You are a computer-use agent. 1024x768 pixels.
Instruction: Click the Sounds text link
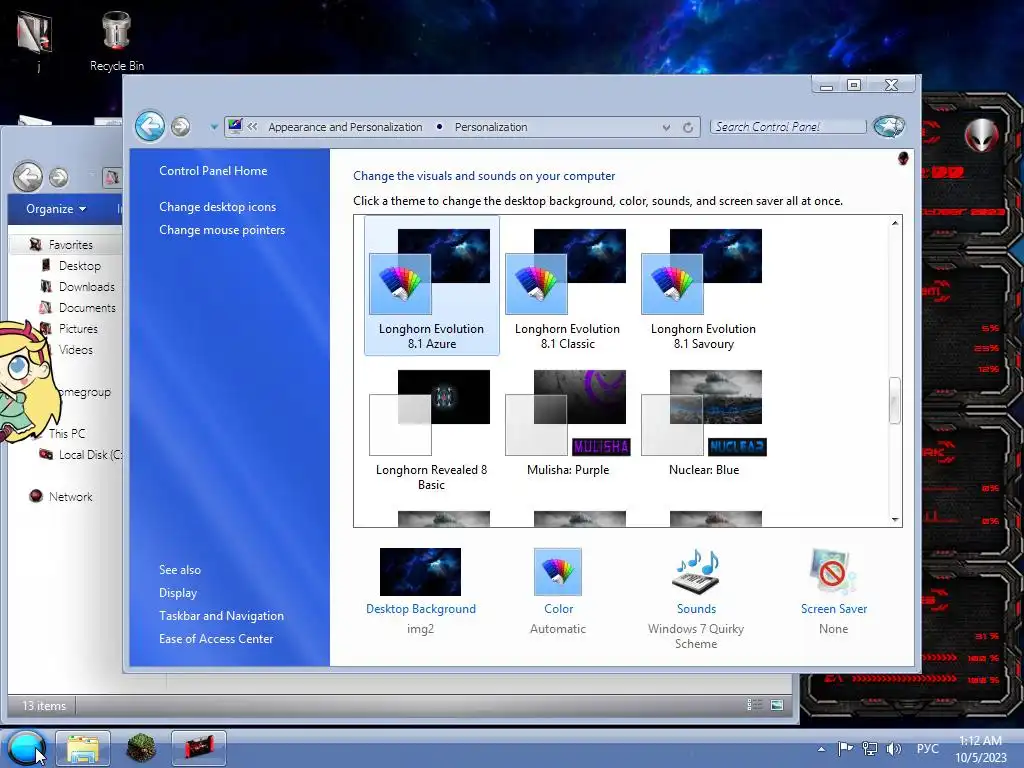click(696, 609)
